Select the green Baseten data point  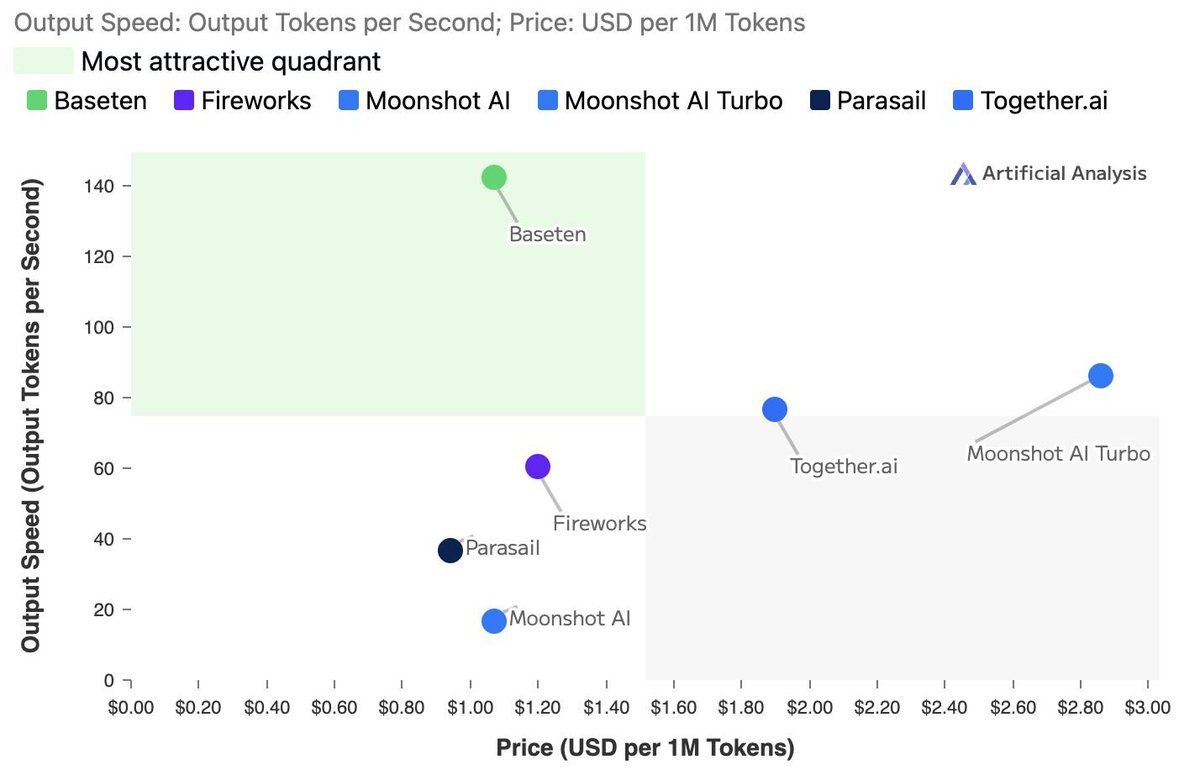coord(494,178)
